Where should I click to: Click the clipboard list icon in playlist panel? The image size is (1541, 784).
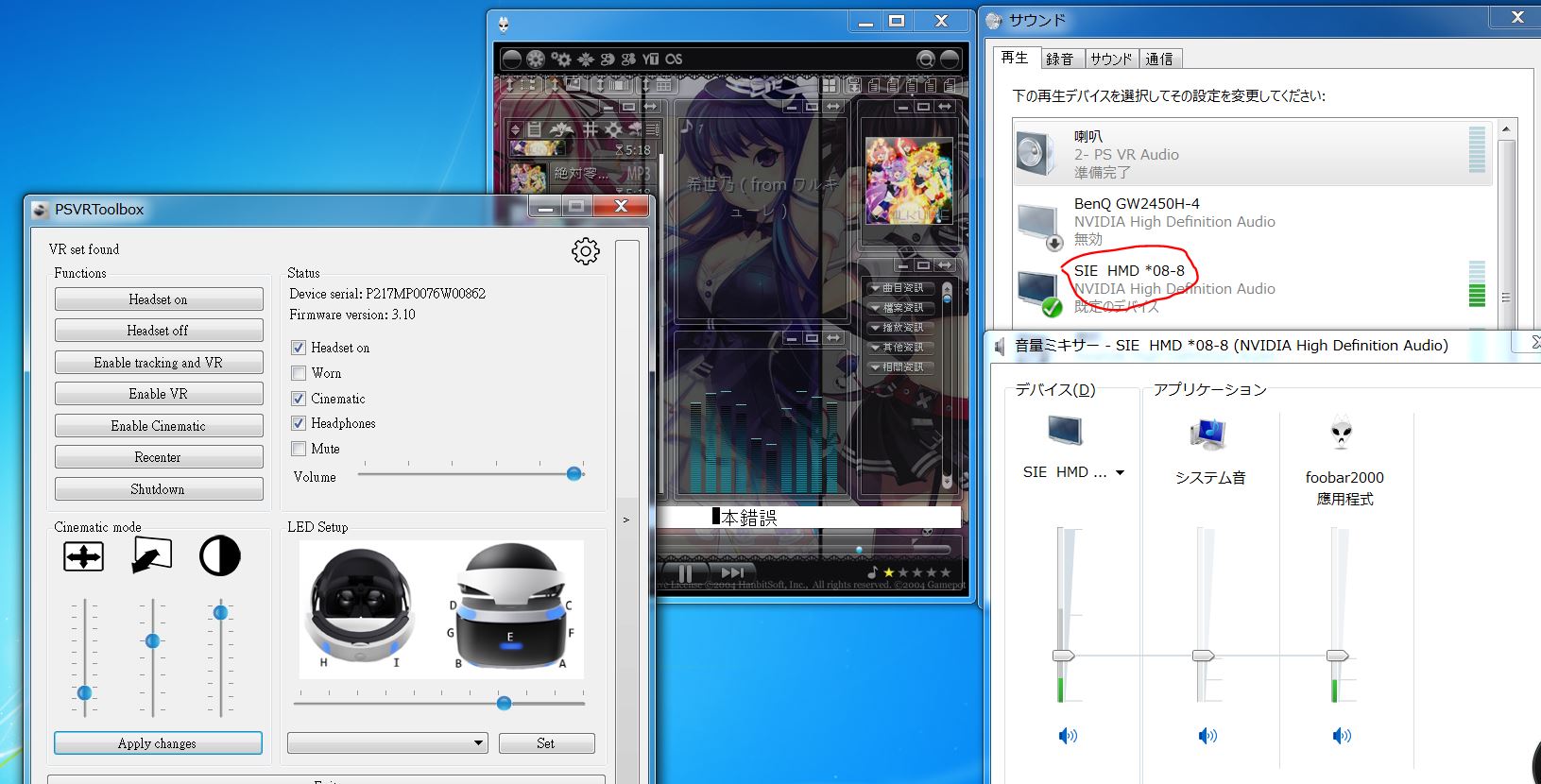tap(534, 129)
